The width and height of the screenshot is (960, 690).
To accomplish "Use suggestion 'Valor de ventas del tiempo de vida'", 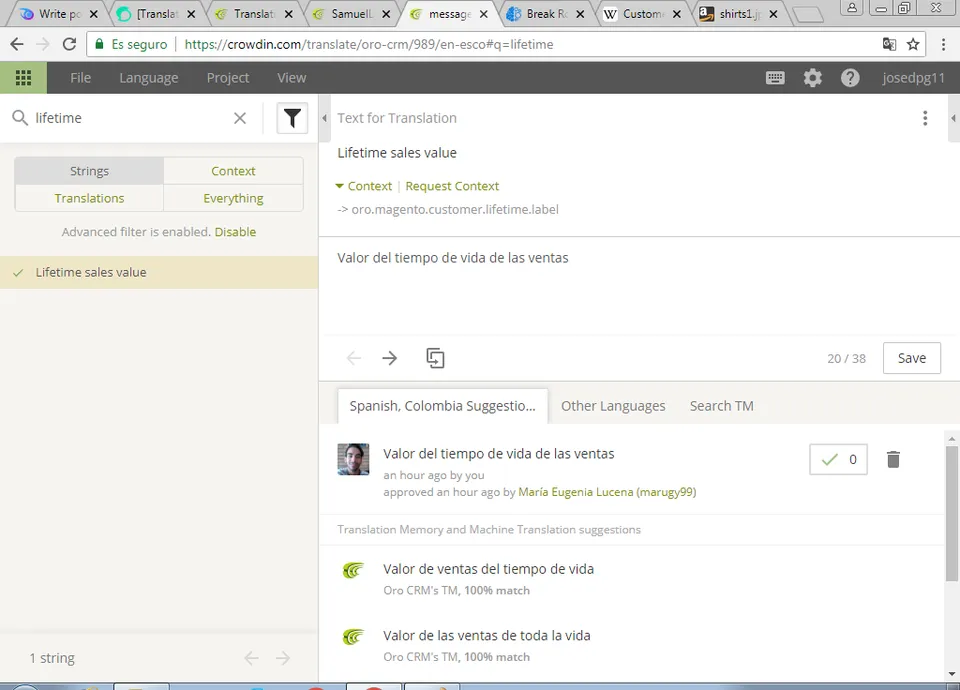I will 489,569.
